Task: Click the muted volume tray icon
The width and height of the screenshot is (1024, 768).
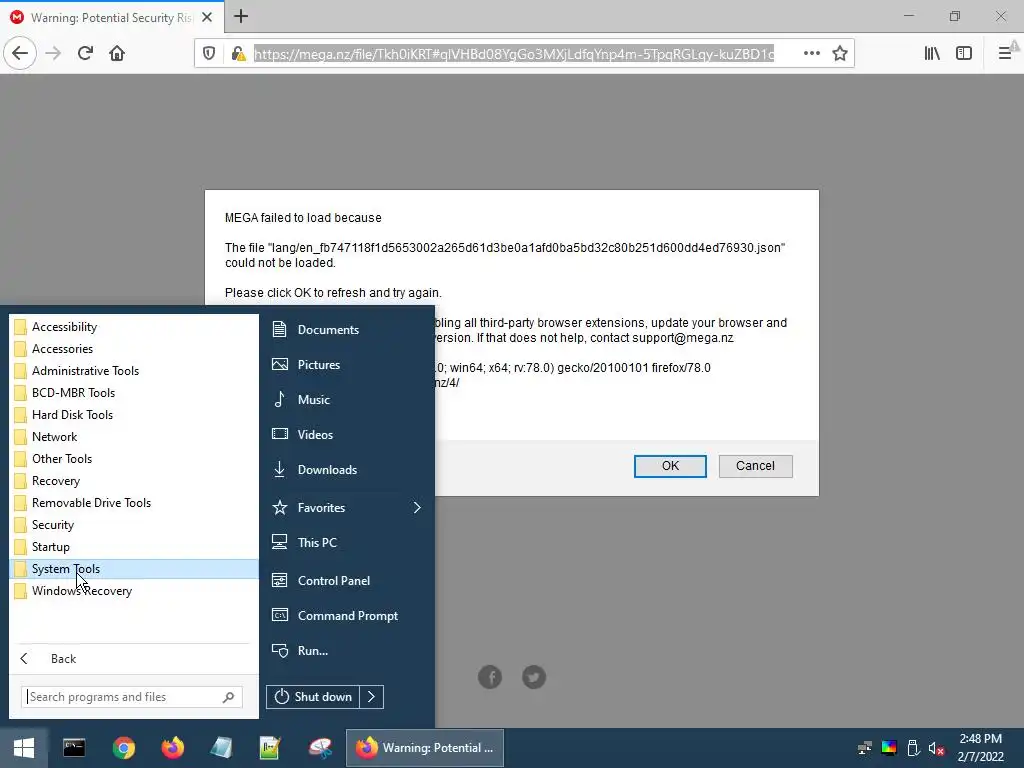Action: [x=937, y=748]
